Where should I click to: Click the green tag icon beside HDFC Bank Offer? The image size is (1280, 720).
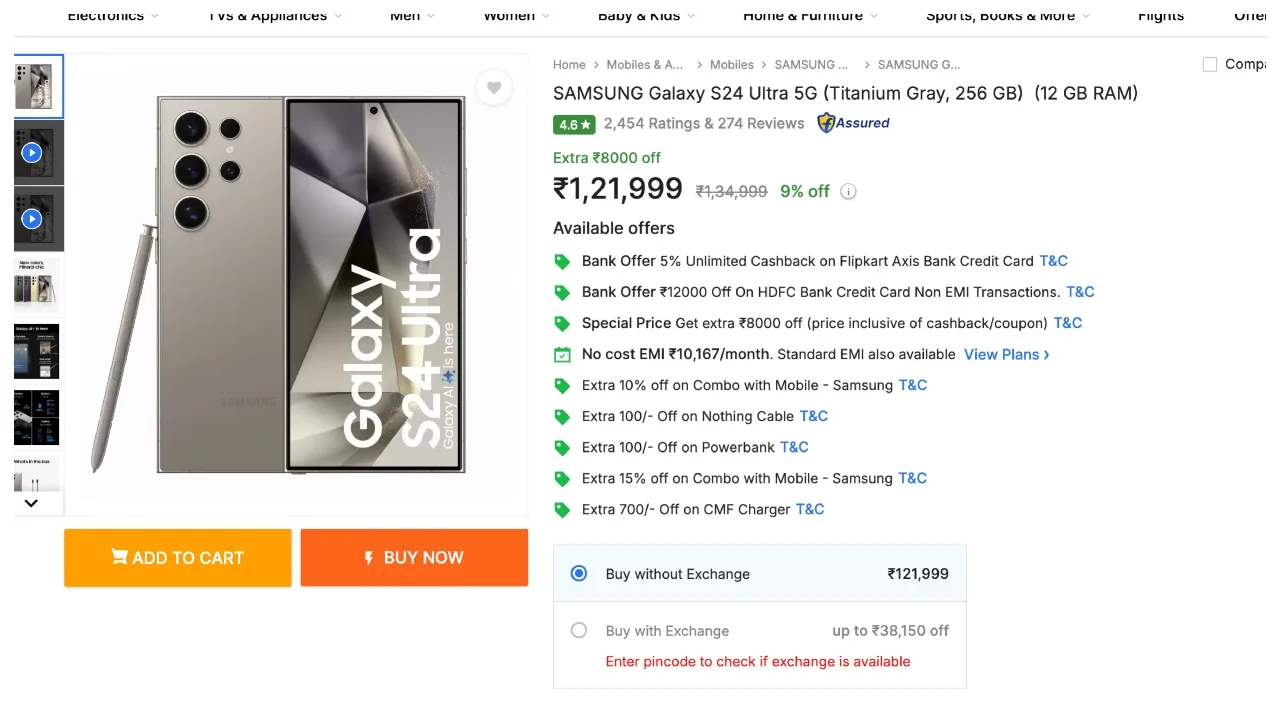[562, 292]
